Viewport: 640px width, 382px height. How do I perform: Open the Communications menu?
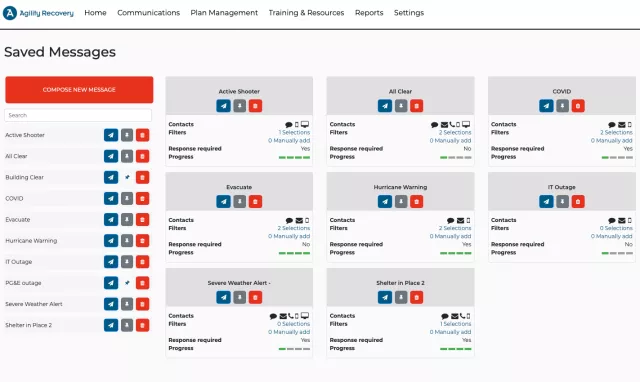point(149,13)
